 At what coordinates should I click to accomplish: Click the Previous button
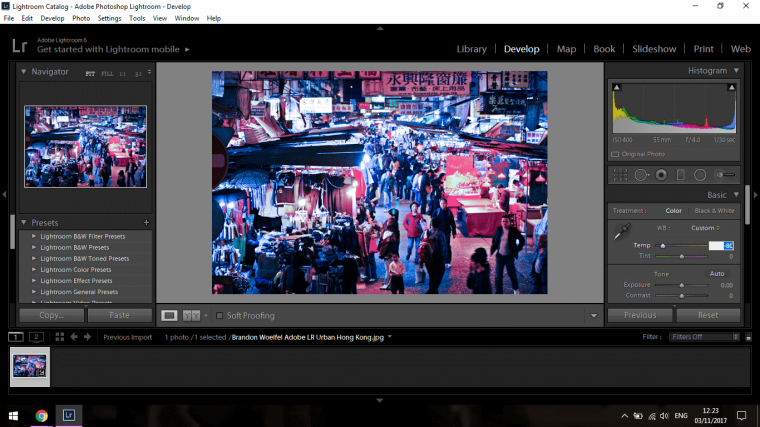640,315
